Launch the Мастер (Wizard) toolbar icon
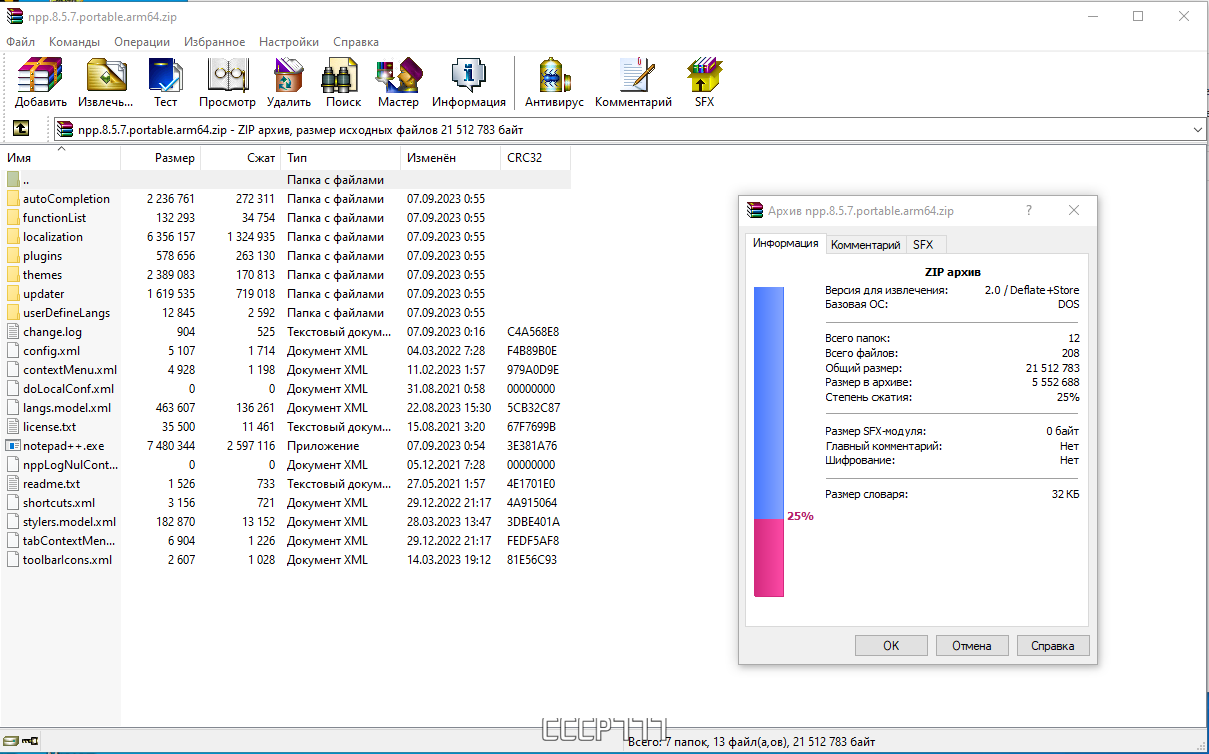Viewport: 1209px width, 754px height. coord(398,83)
